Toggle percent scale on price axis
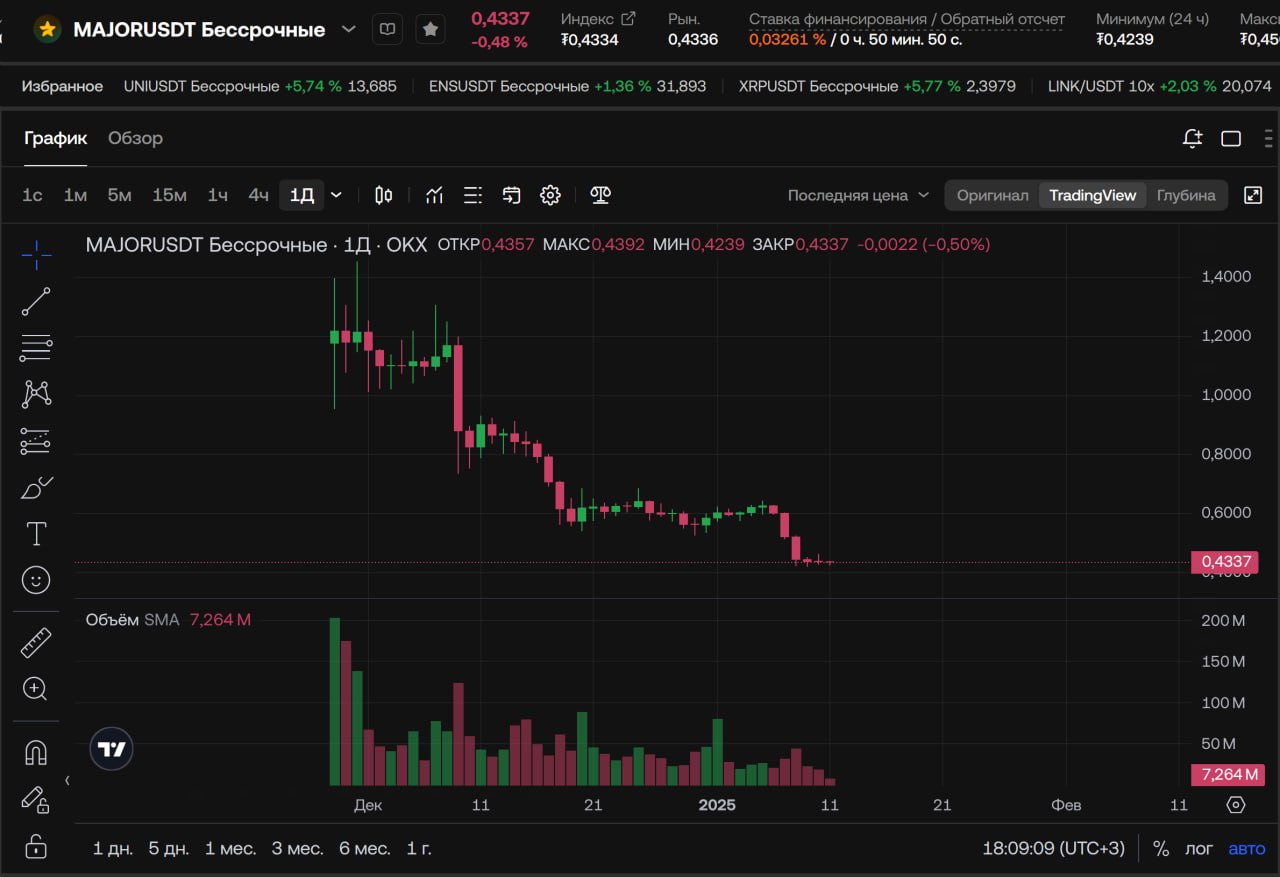This screenshot has height=877, width=1280. tap(1161, 848)
